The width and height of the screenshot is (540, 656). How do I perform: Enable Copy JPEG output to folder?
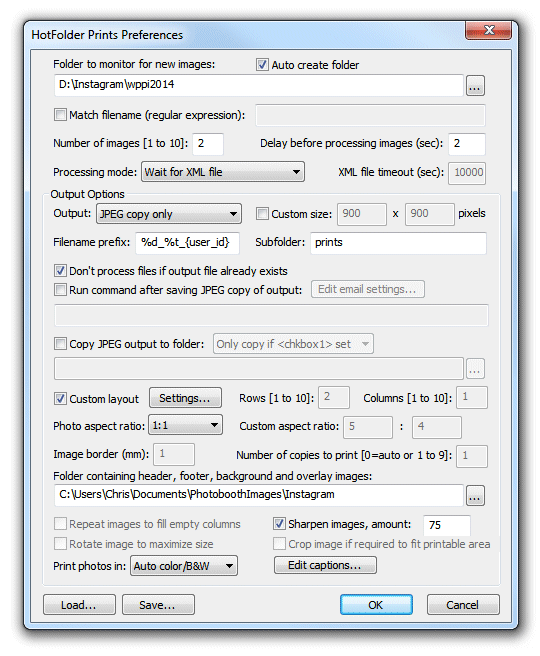60,344
